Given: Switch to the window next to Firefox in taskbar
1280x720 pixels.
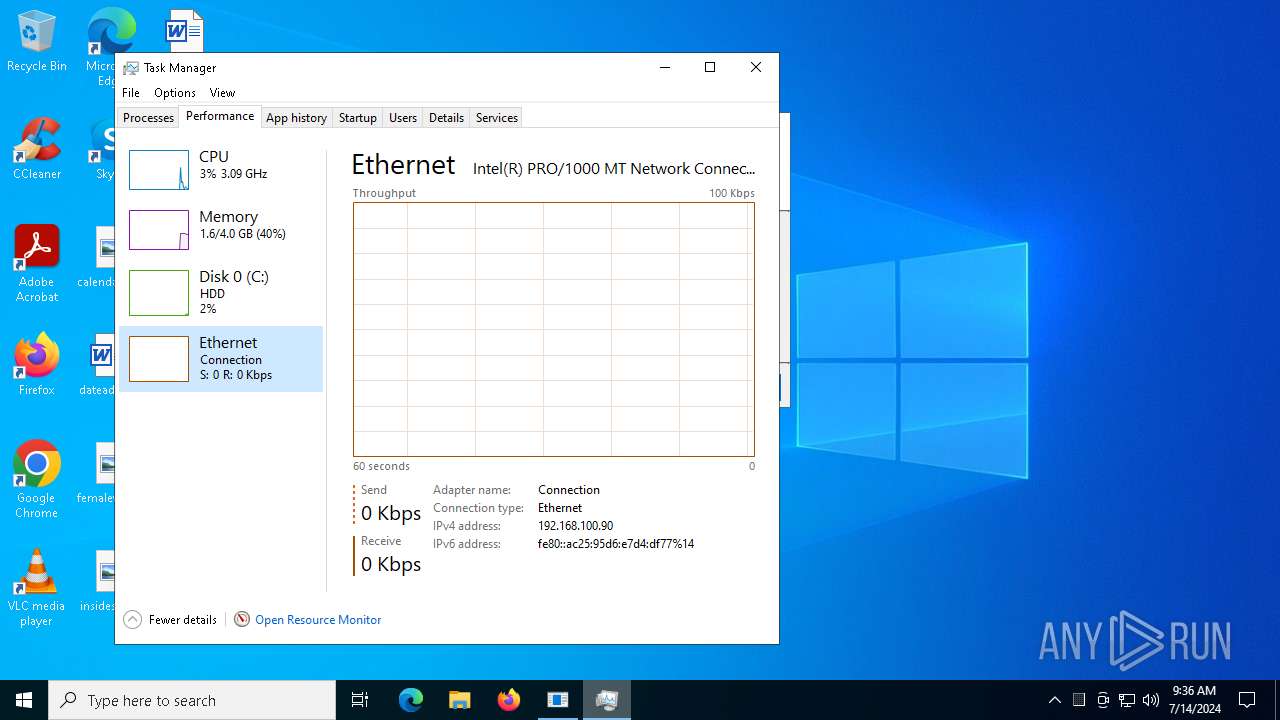Looking at the screenshot, I should (x=558, y=700).
